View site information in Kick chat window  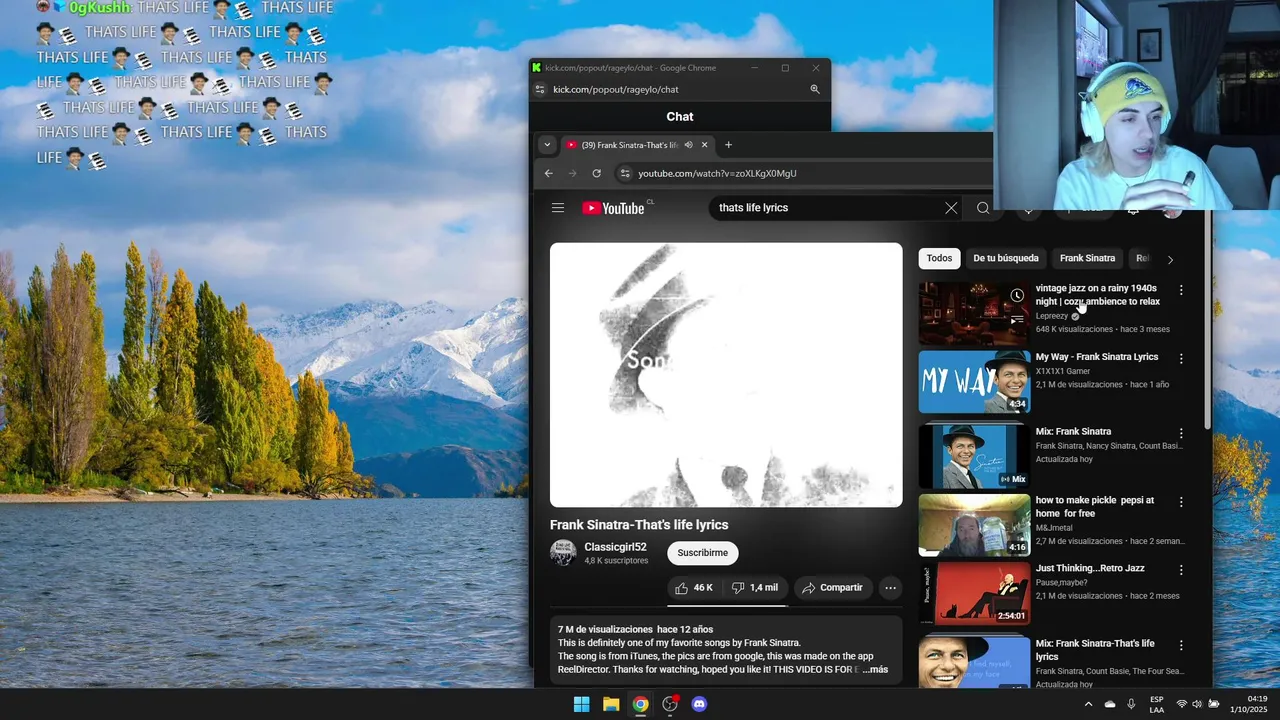[x=540, y=89]
